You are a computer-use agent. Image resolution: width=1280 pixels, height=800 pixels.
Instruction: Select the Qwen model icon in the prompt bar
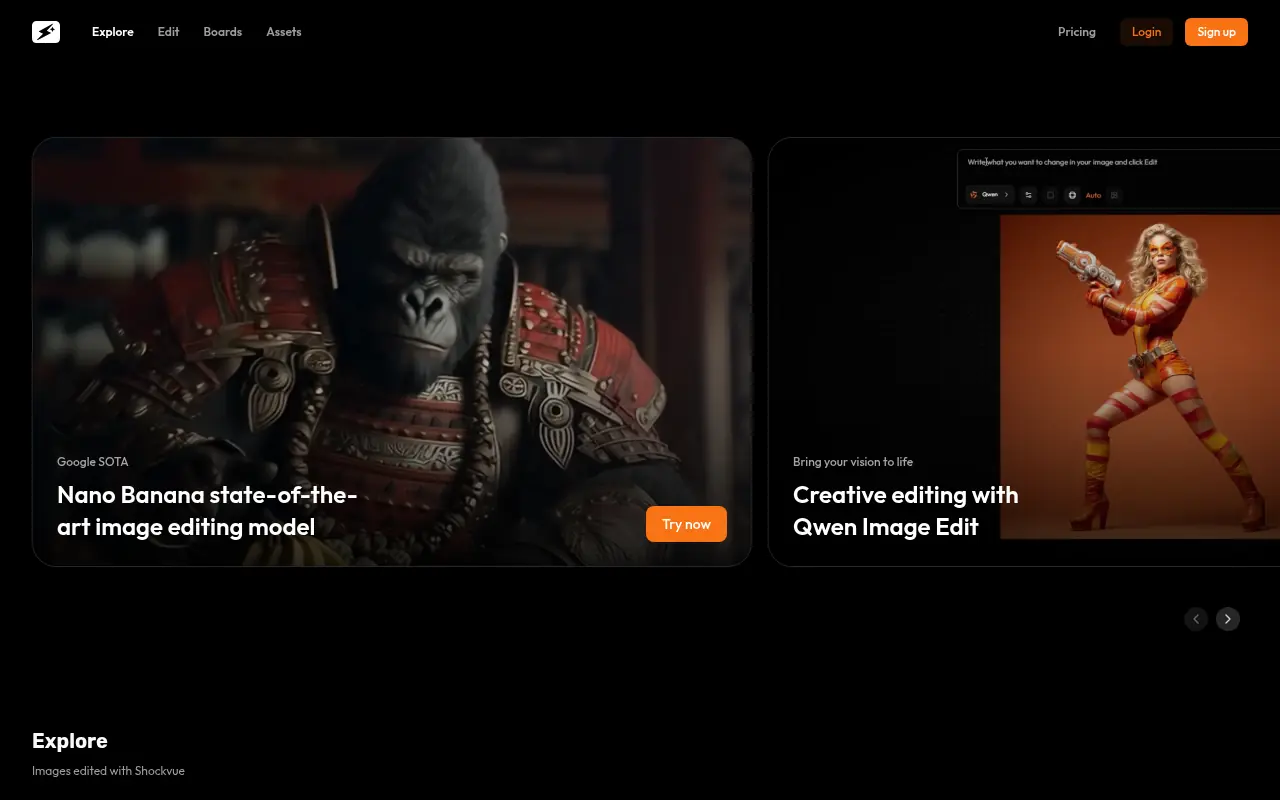click(974, 195)
